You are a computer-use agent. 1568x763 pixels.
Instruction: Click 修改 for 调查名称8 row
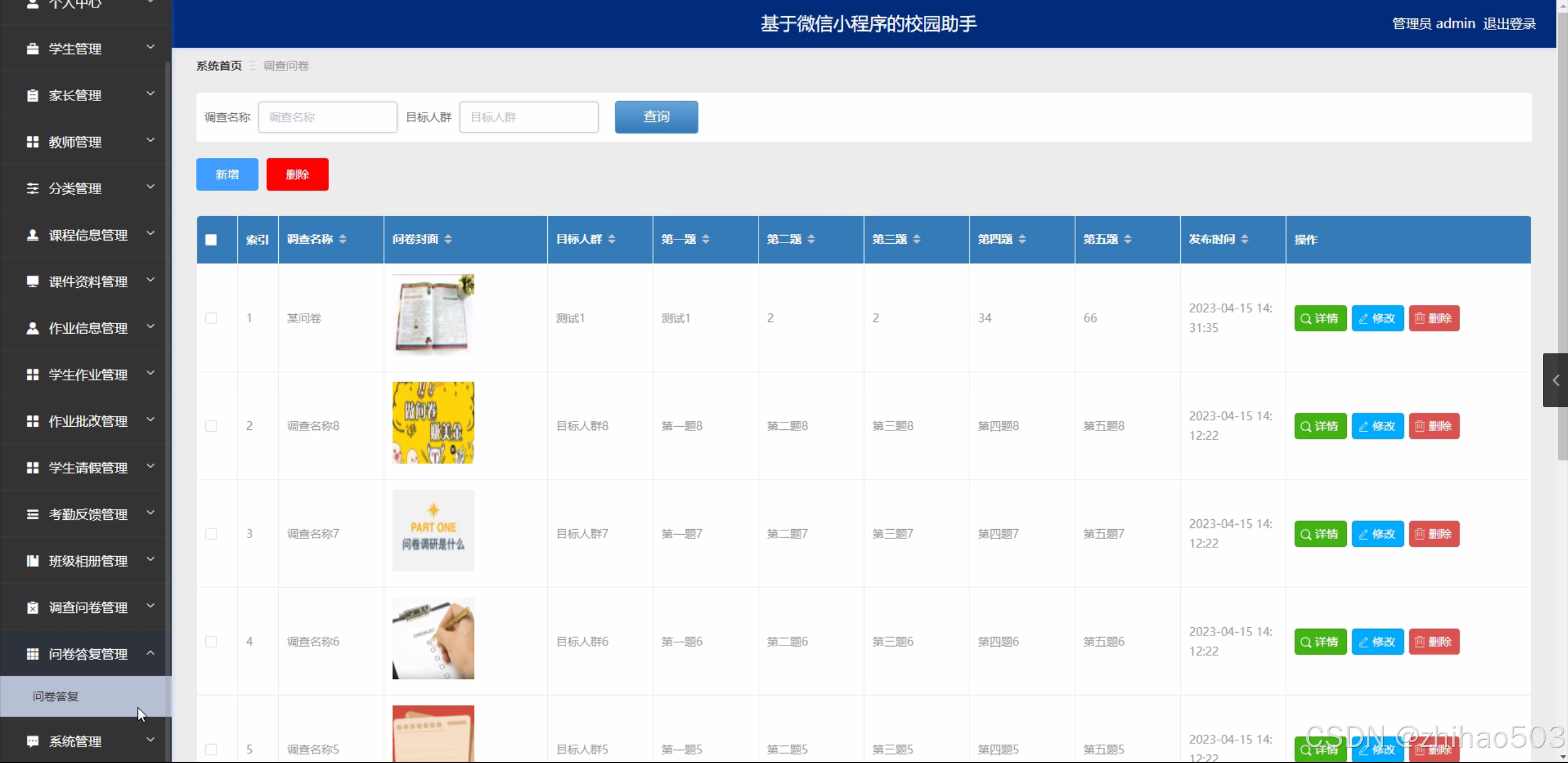coord(1377,426)
